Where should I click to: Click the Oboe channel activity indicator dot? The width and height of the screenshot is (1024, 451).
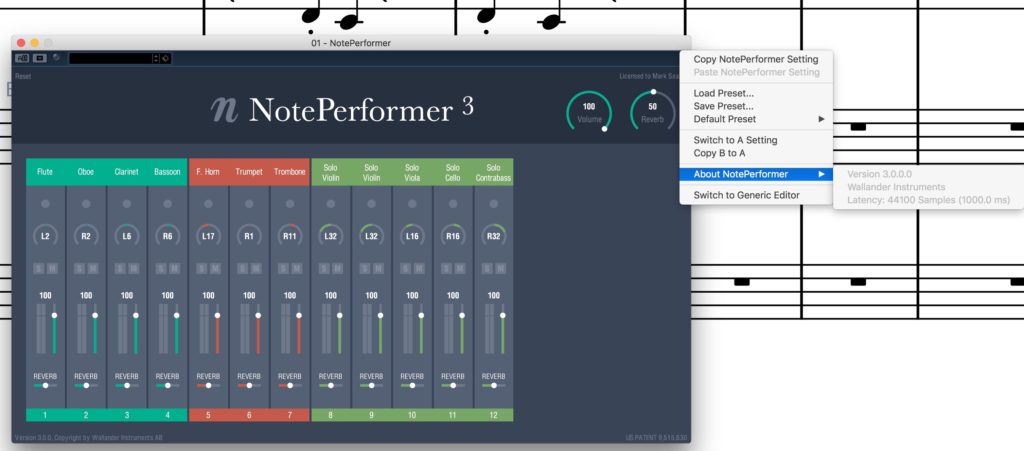86,204
